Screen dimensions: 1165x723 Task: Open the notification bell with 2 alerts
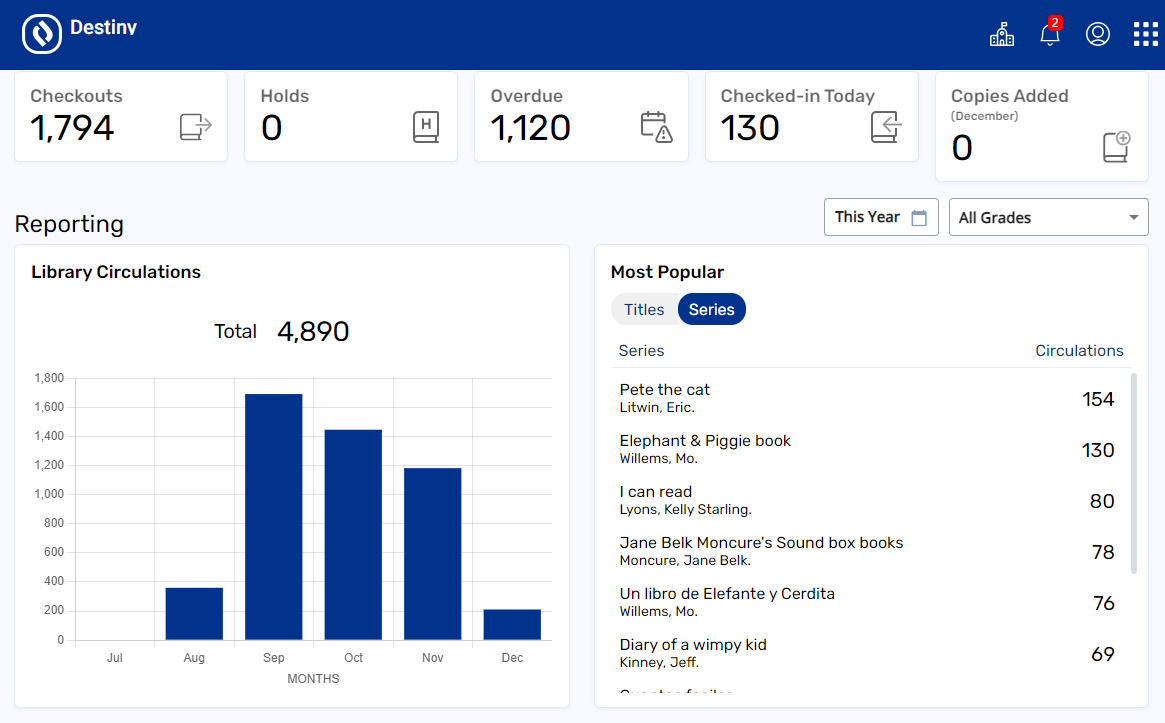click(1049, 33)
